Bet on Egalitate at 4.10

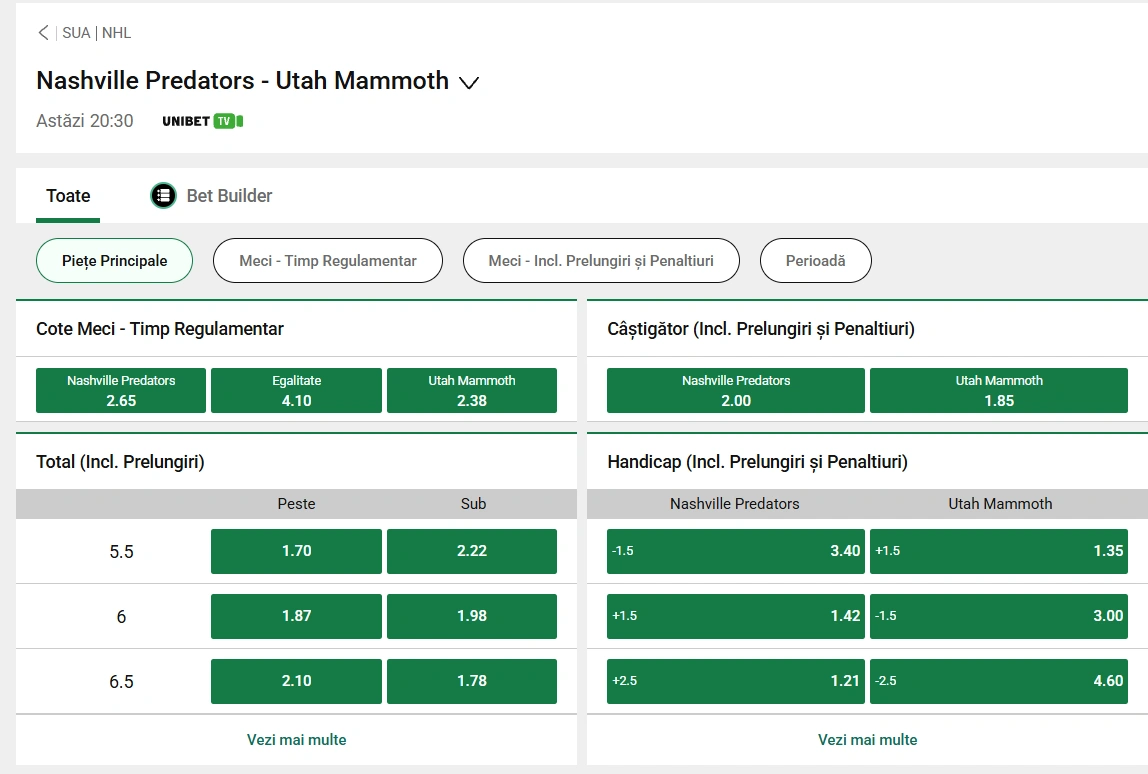[296, 391]
